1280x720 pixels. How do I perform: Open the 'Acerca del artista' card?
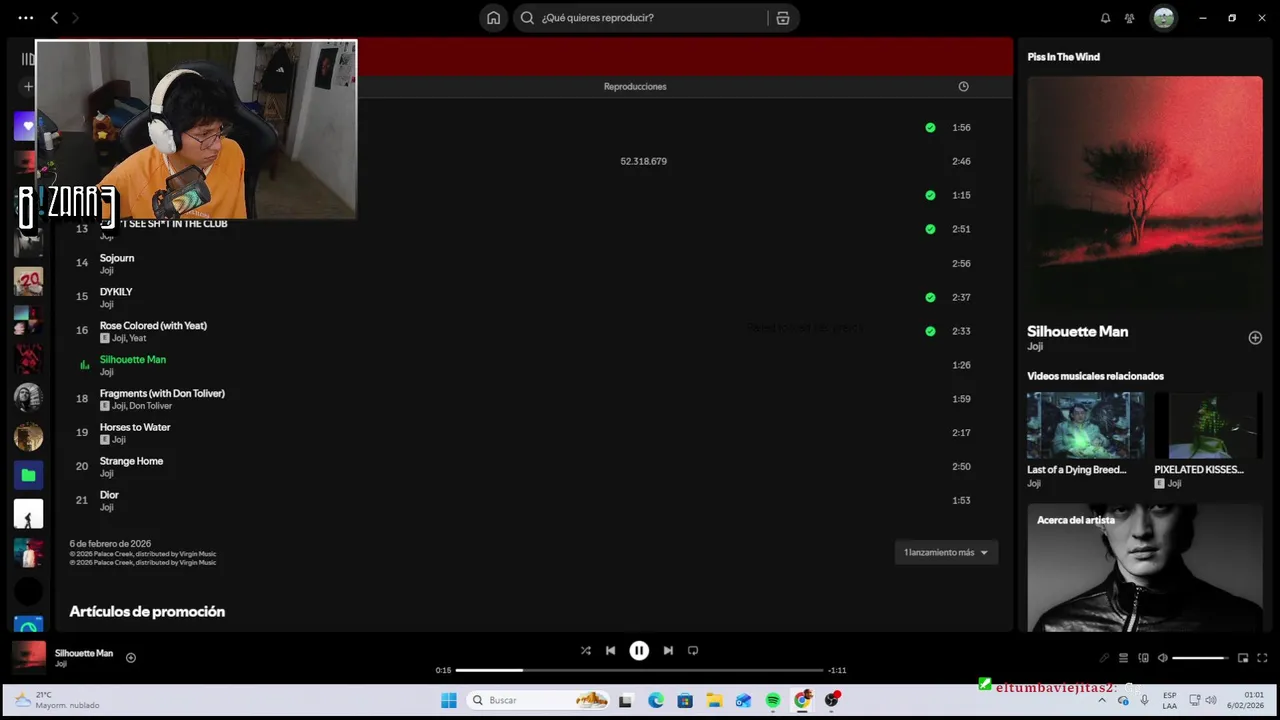point(1145,568)
